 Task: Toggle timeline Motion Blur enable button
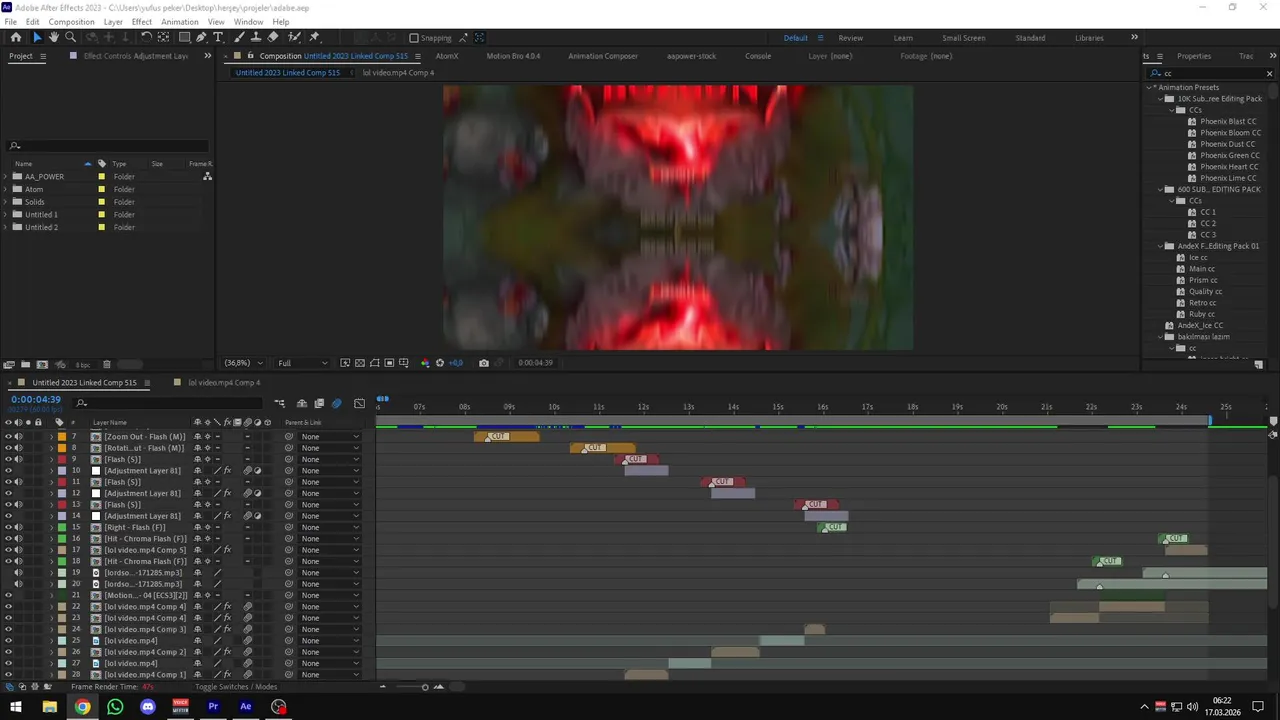pos(336,404)
